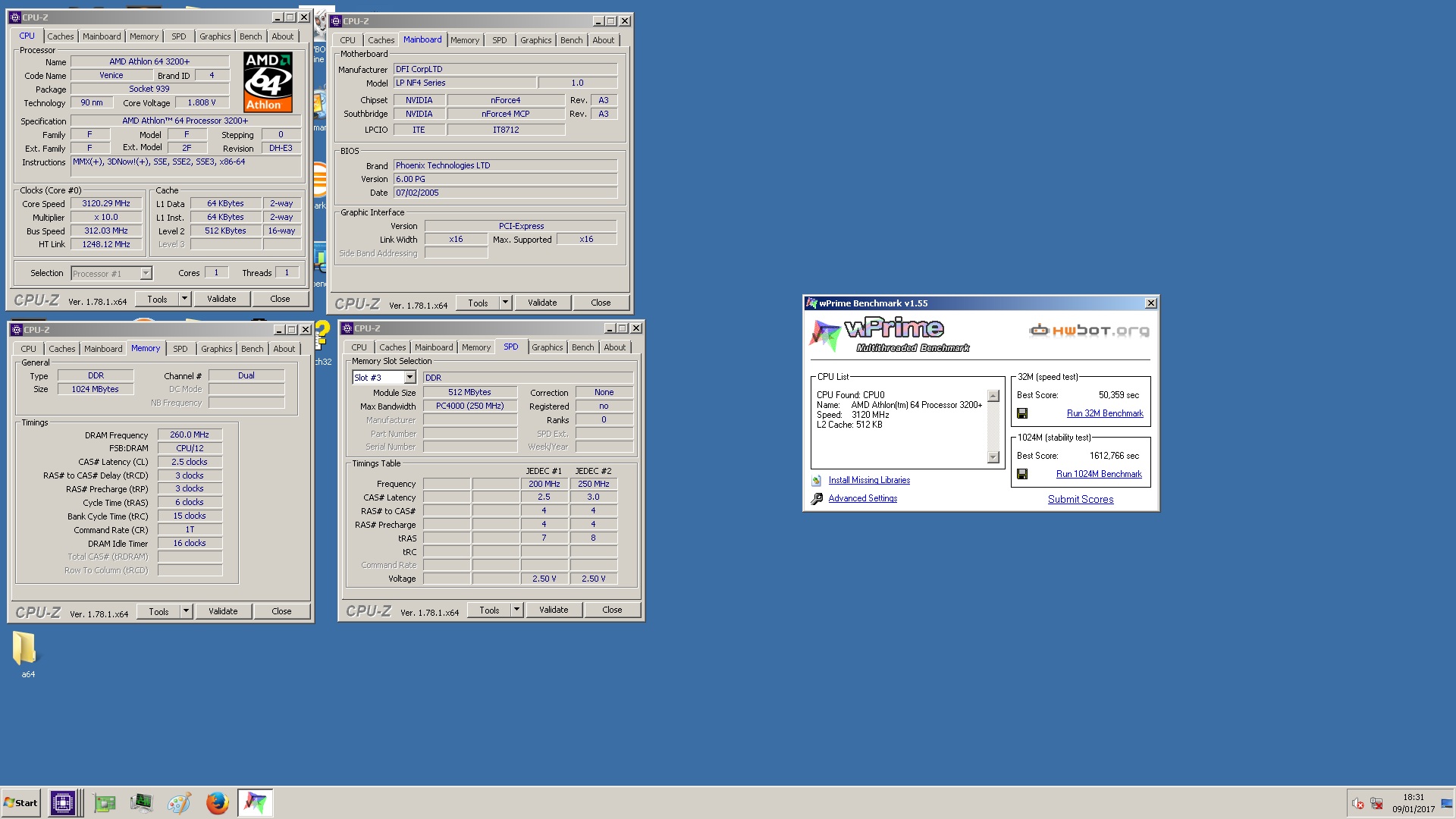This screenshot has height=819, width=1456.
Task: Expand the Tools arrow in SPD window
Action: tap(516, 610)
